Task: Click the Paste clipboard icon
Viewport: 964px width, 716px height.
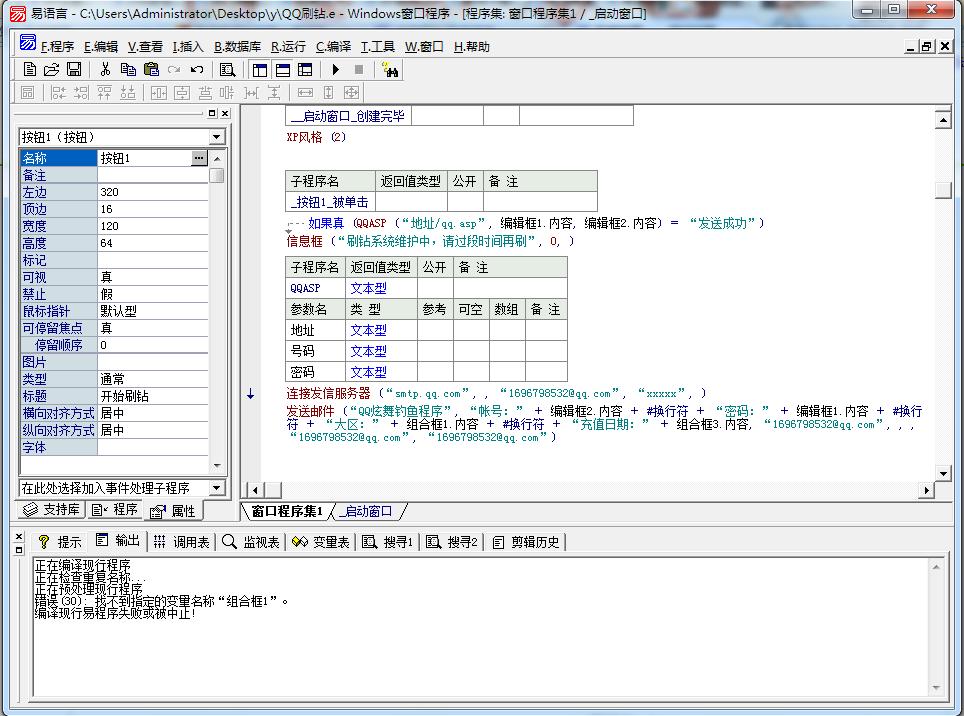Action: click(x=151, y=70)
